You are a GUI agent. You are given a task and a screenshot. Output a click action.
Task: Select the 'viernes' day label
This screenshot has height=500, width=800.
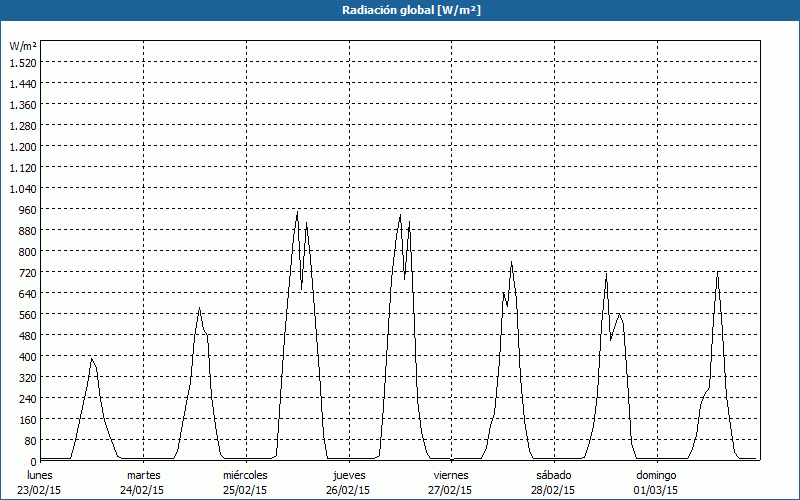(x=451, y=475)
